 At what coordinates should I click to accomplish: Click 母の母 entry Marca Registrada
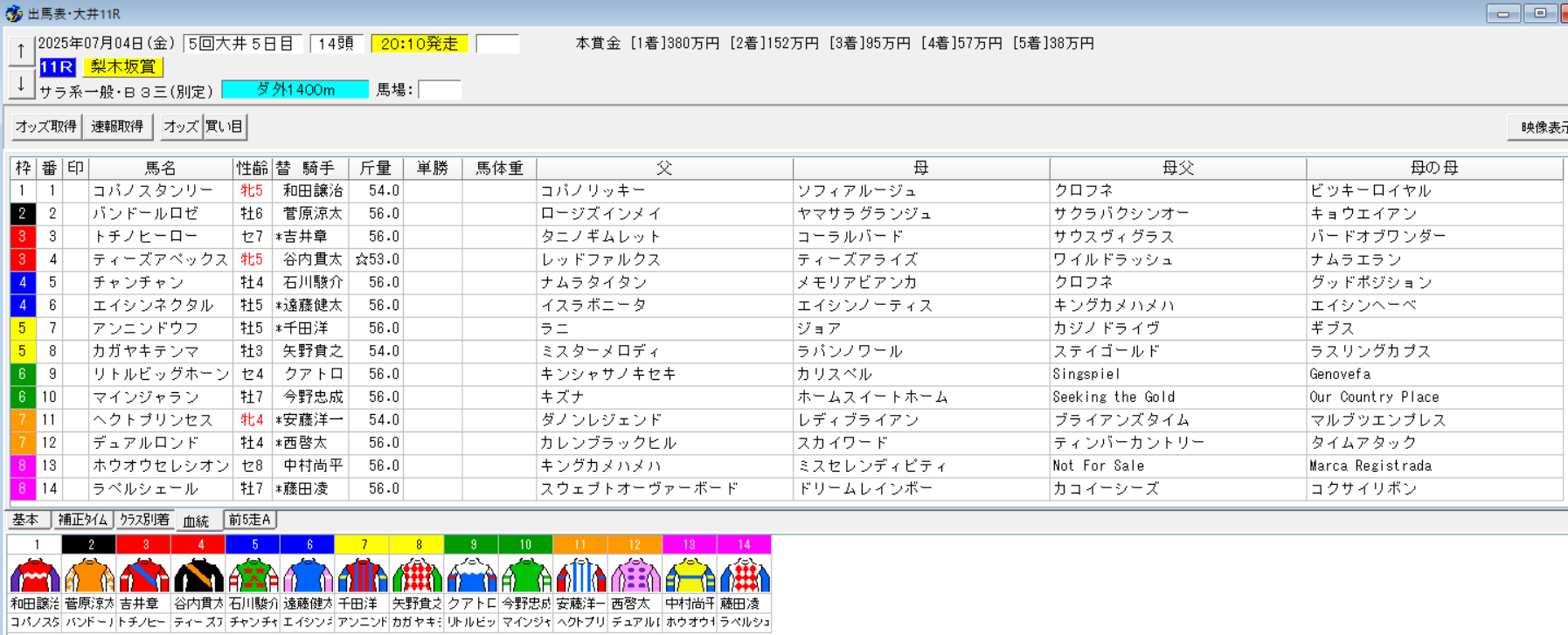coord(1370,466)
